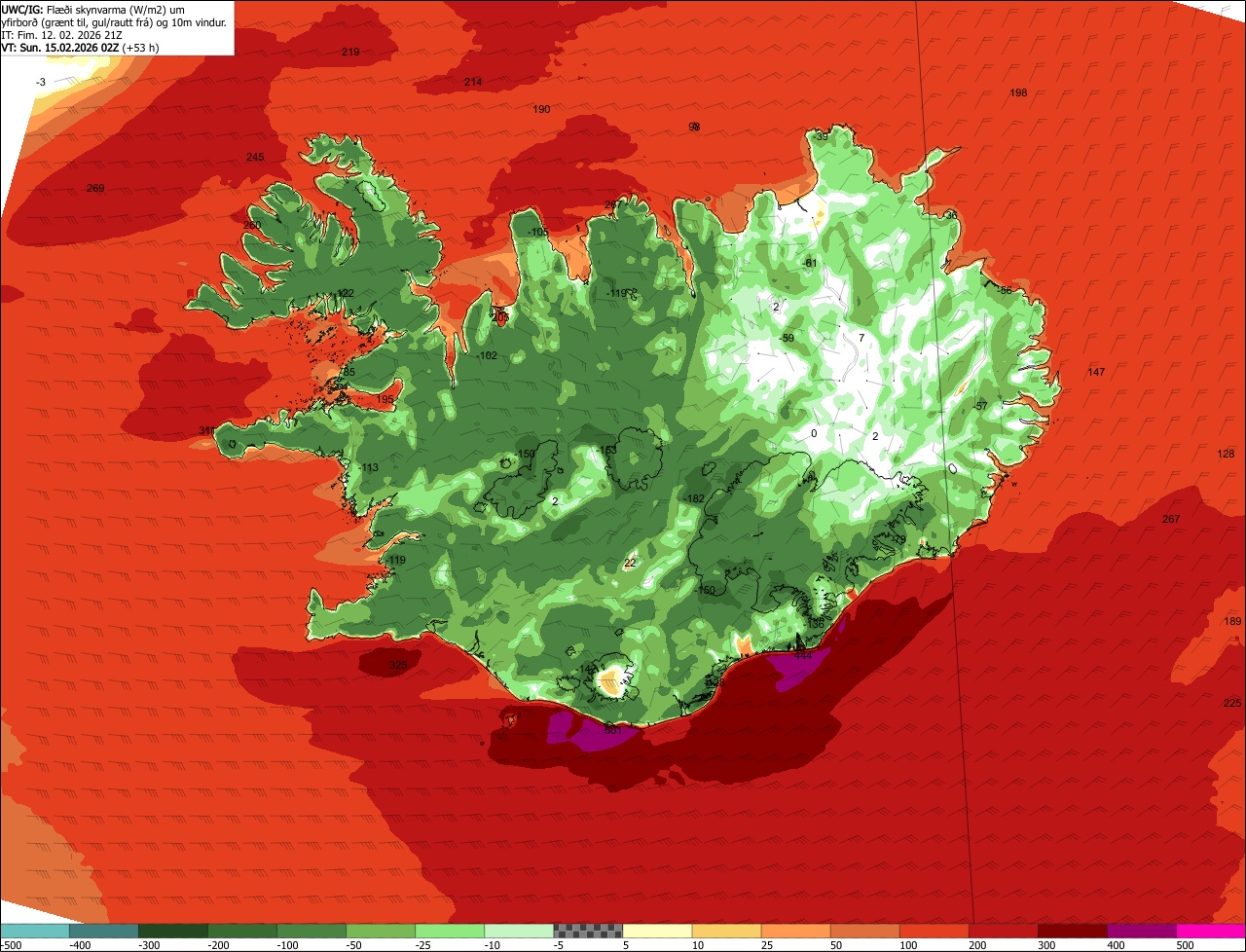Click the legend swatch between -10 and -5
This screenshot has height=952, width=1246.
click(x=519, y=931)
